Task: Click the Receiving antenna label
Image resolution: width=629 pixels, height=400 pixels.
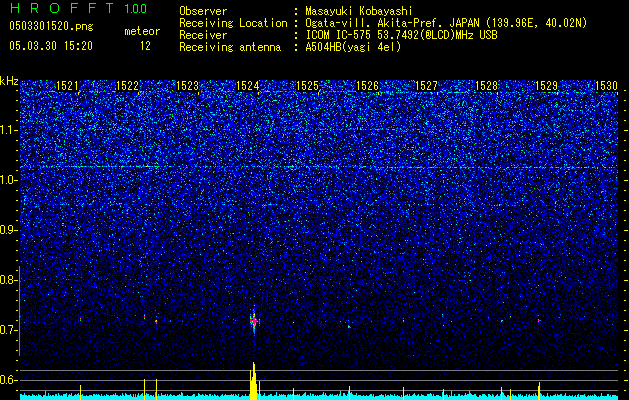Action: click(230, 47)
